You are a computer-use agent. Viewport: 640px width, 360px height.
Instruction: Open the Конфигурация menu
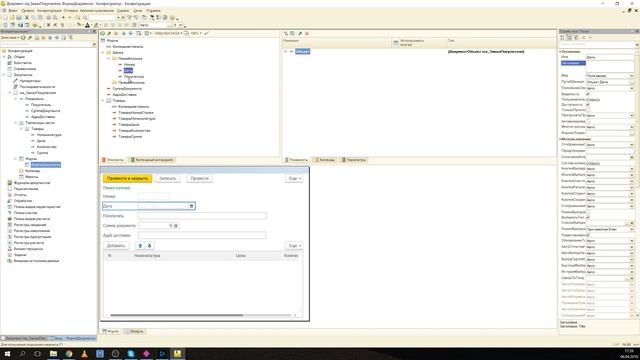tap(49, 11)
